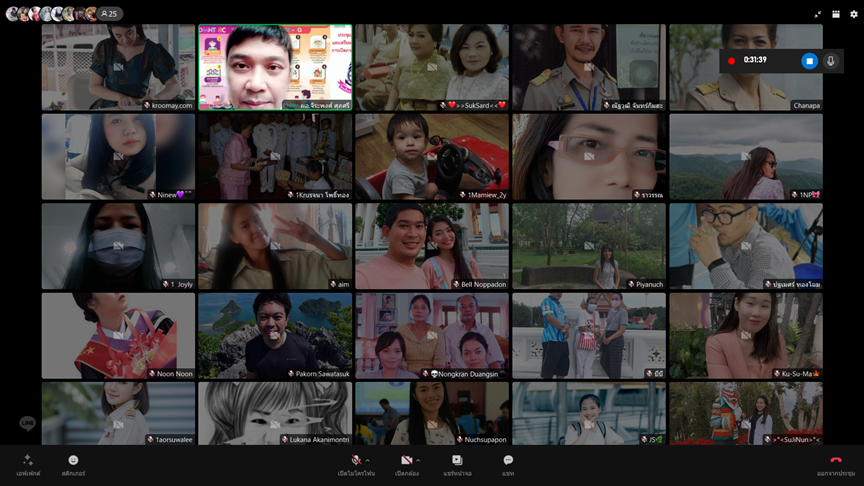Click the participant avatars strip
This screenshot has width=864, height=486.
tap(51, 14)
